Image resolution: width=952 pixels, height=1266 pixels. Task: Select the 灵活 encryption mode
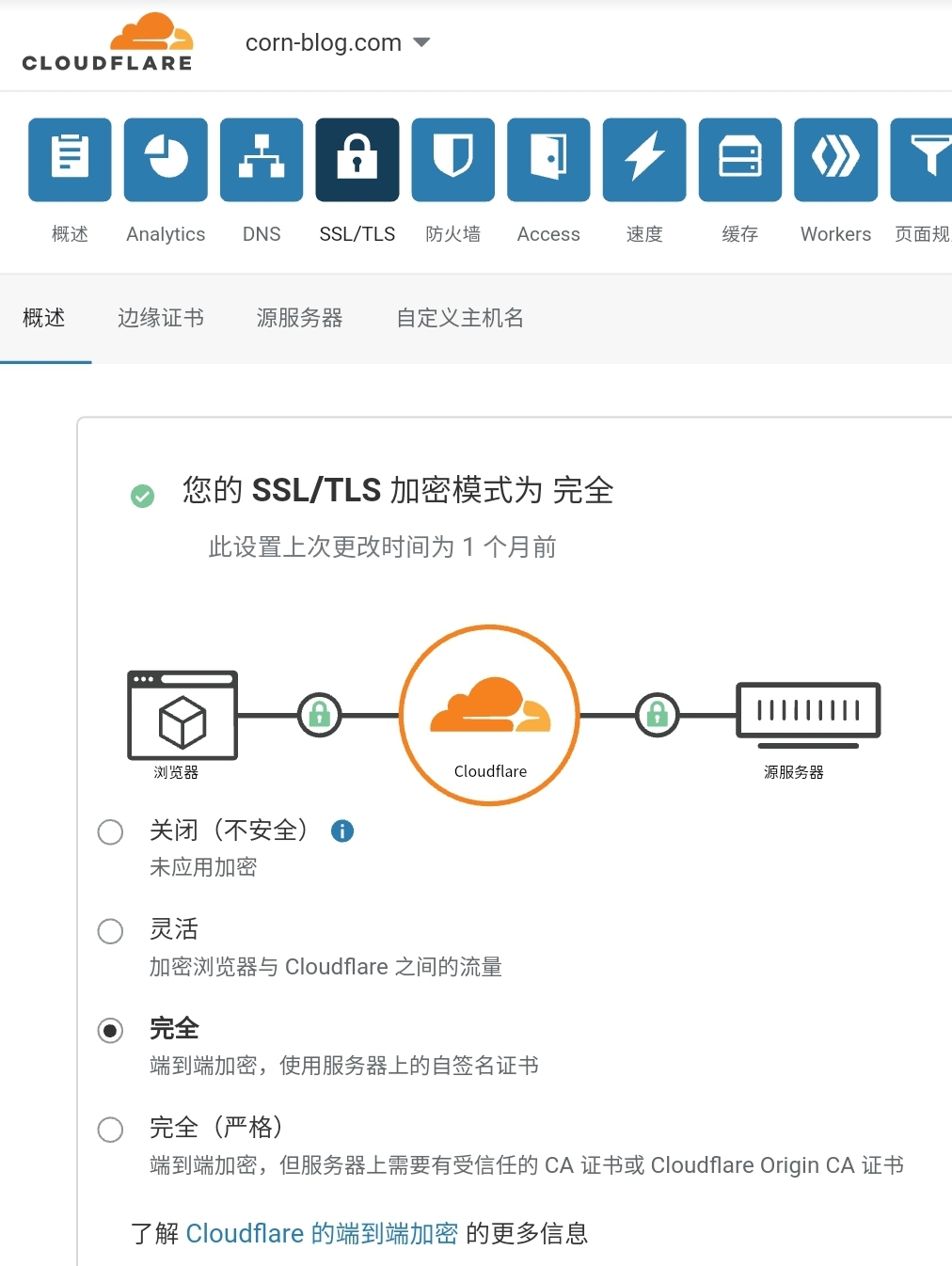tap(111, 931)
